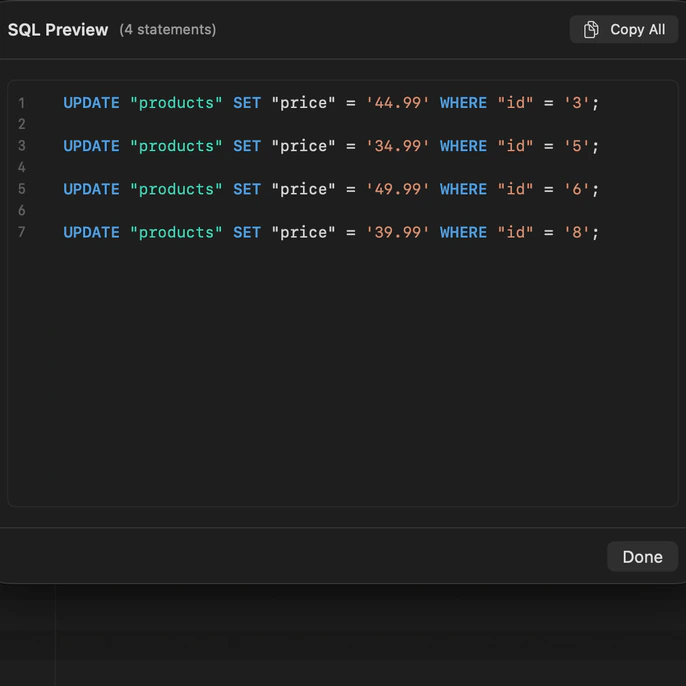Viewport: 686px width, 686px height.
Task: Click SET keyword on line 5
Action: click(x=247, y=189)
